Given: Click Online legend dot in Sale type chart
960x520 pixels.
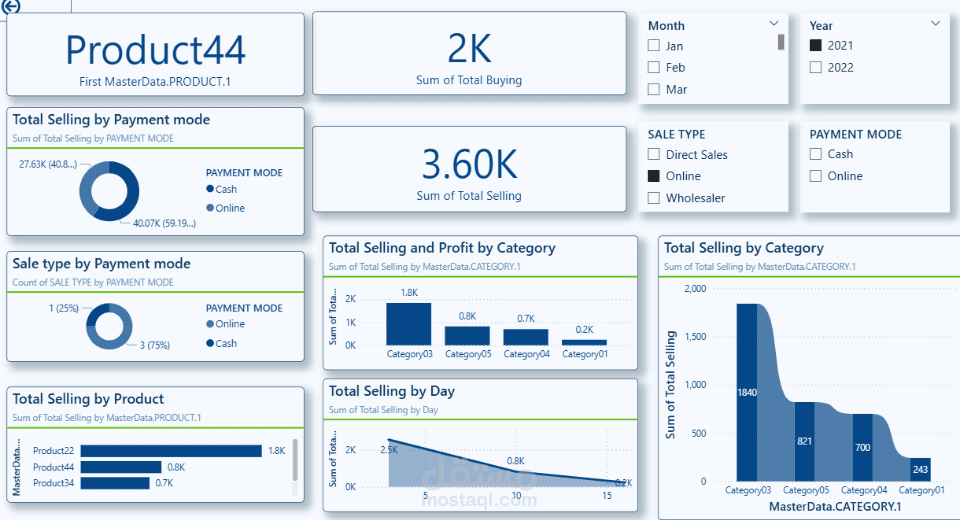Looking at the screenshot, I should [210, 323].
